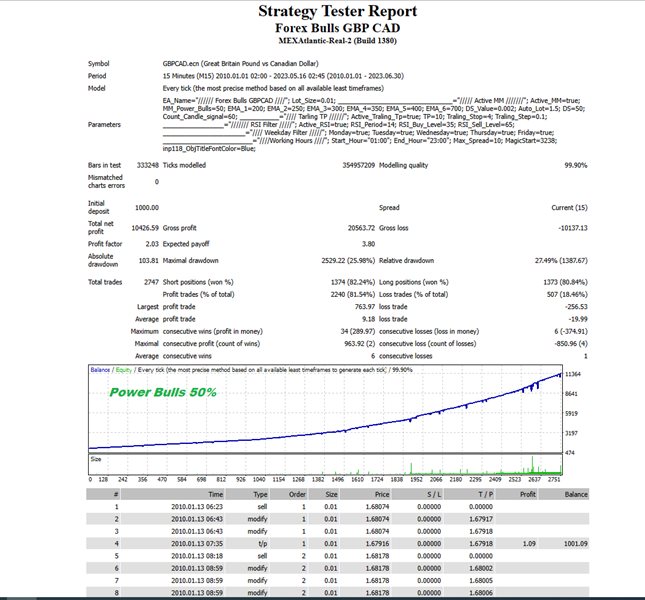Select the Balance column header
Image resolution: width=645 pixels, height=600 pixels.
click(x=575, y=493)
